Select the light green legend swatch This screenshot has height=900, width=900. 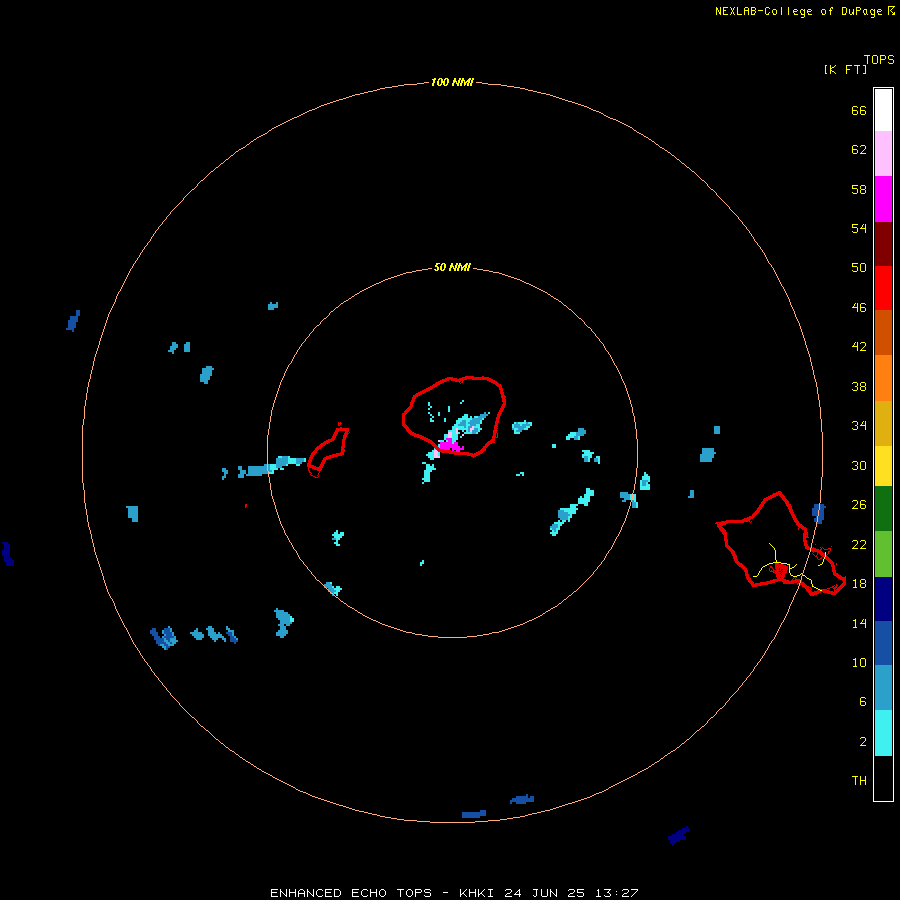coord(883,554)
